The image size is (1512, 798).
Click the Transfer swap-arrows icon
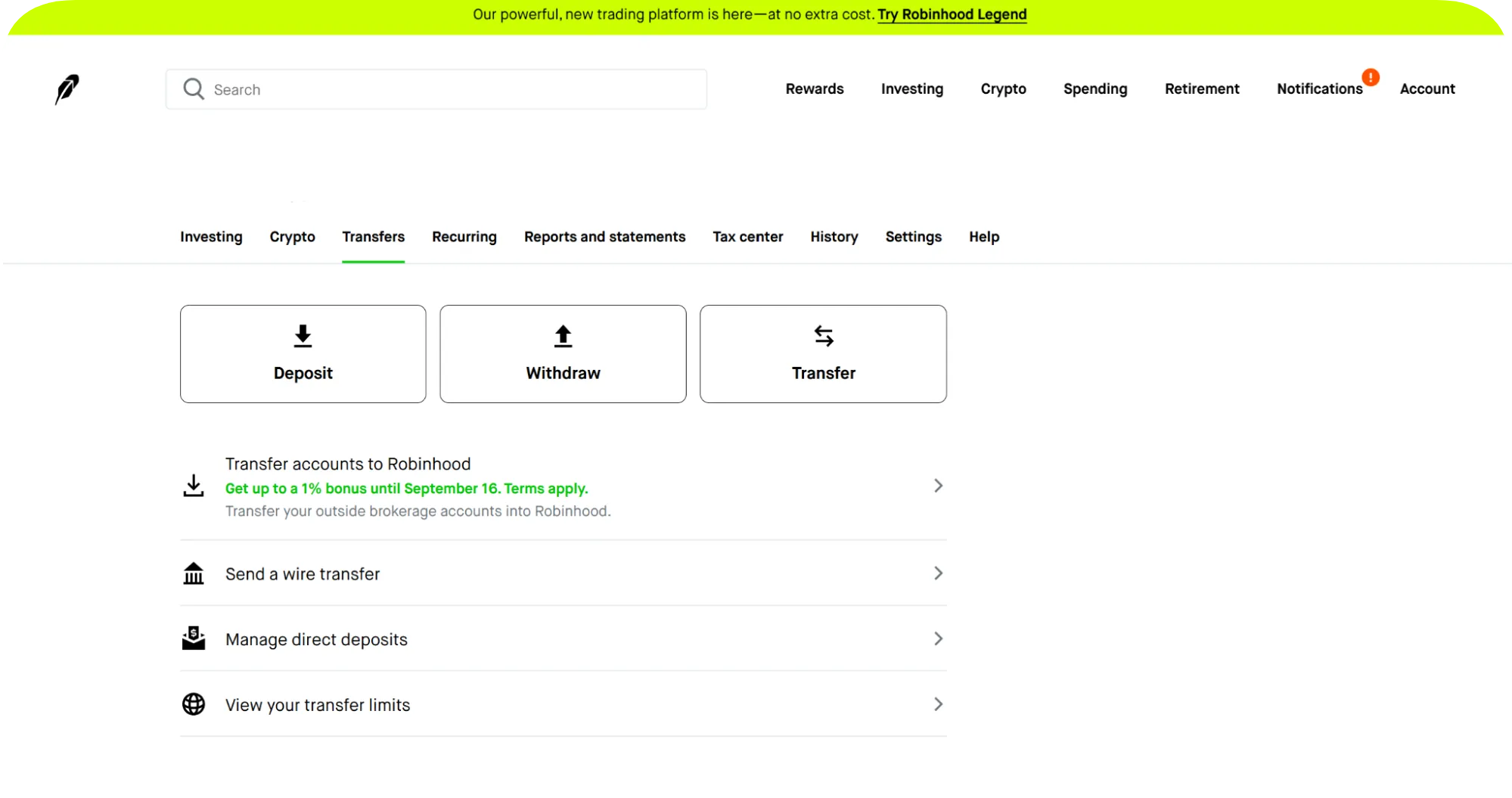click(823, 336)
